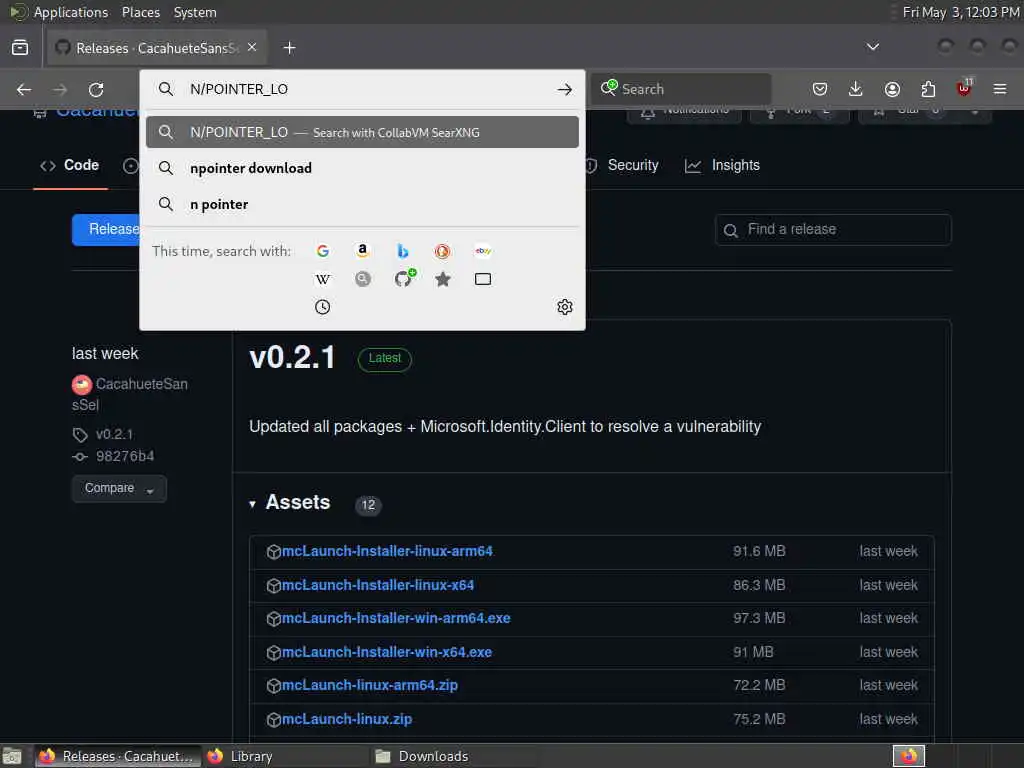Open a new tab with plus

[289, 48]
